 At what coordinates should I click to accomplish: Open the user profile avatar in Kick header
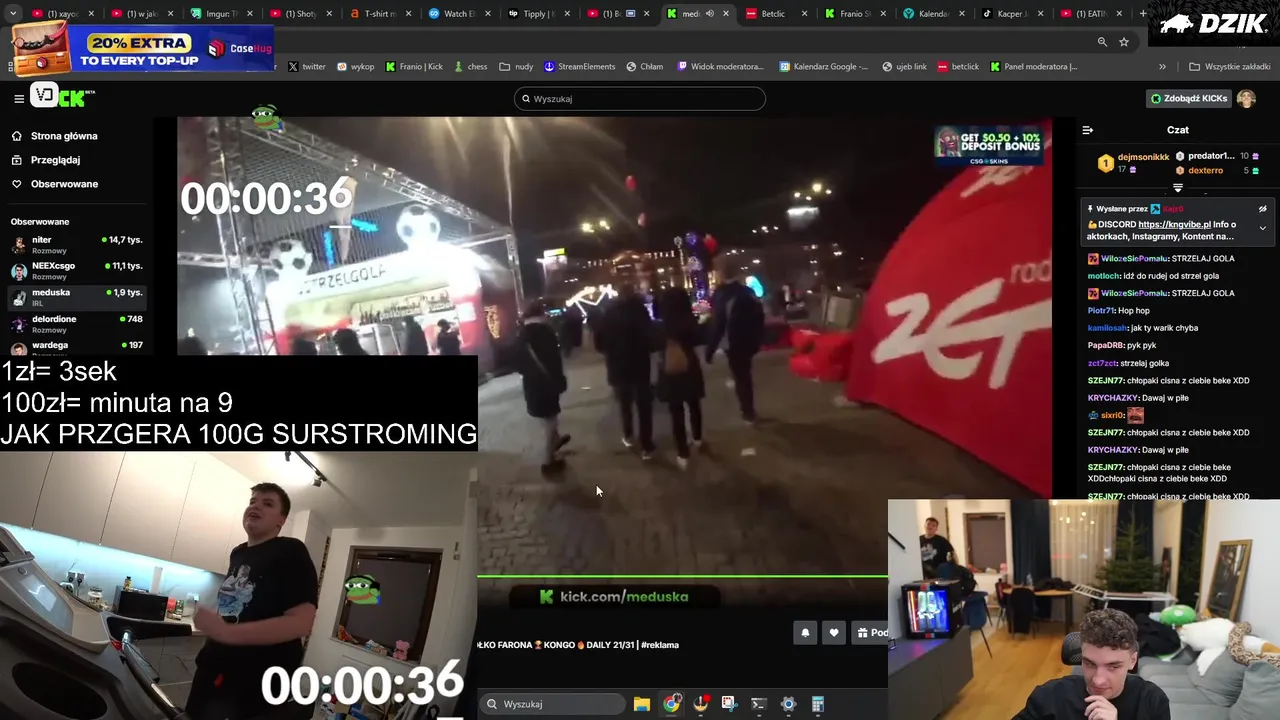click(1246, 98)
